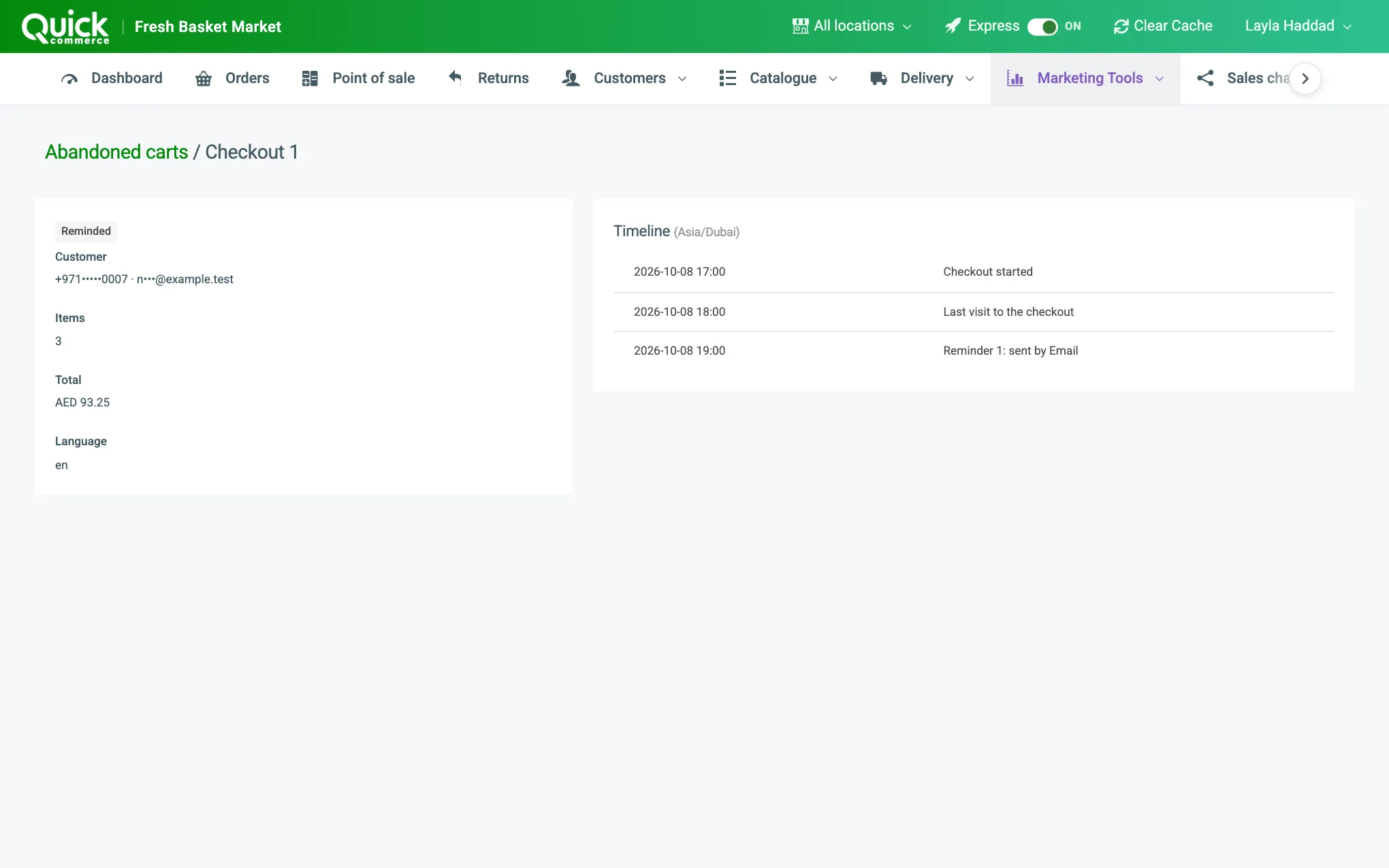Toggle the Express switch off
Image resolution: width=1389 pixels, height=868 pixels.
[1042, 27]
